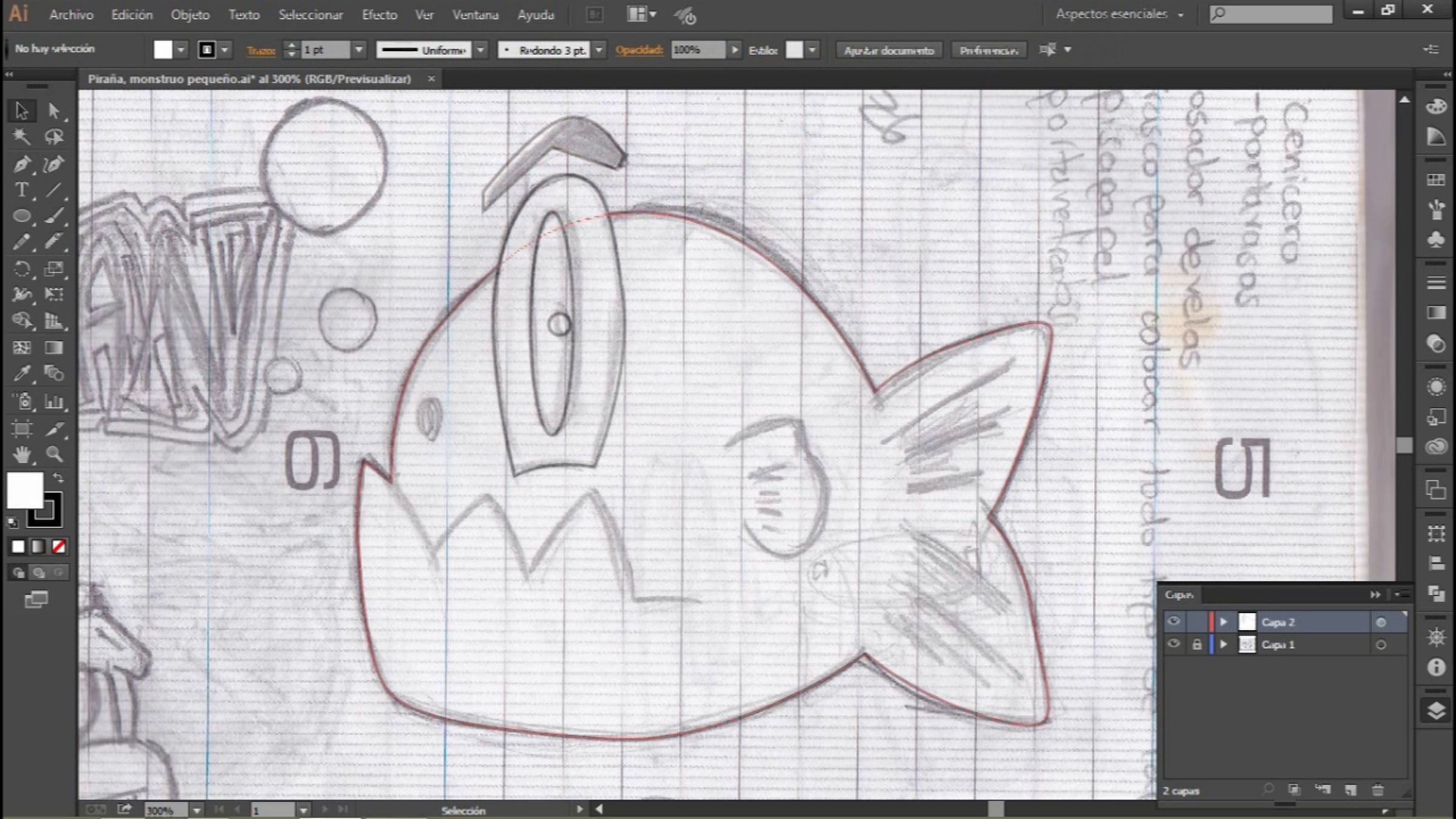Select the Hand tool
Viewport: 1456px width, 819px height.
22,454
